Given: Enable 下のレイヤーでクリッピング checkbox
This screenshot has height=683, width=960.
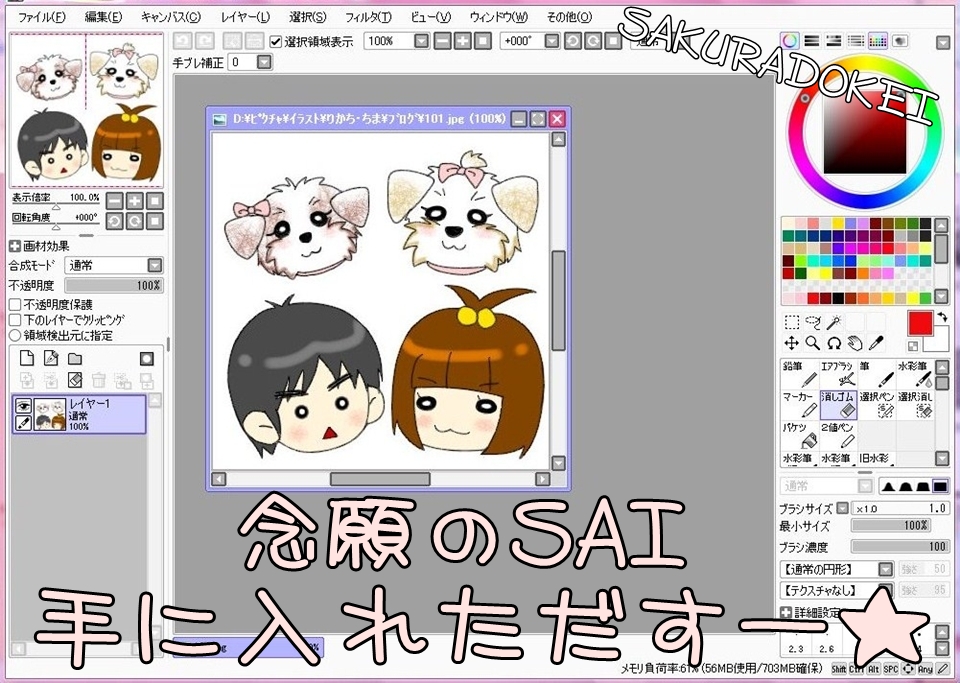Looking at the screenshot, I should pyautogui.click(x=15, y=319).
